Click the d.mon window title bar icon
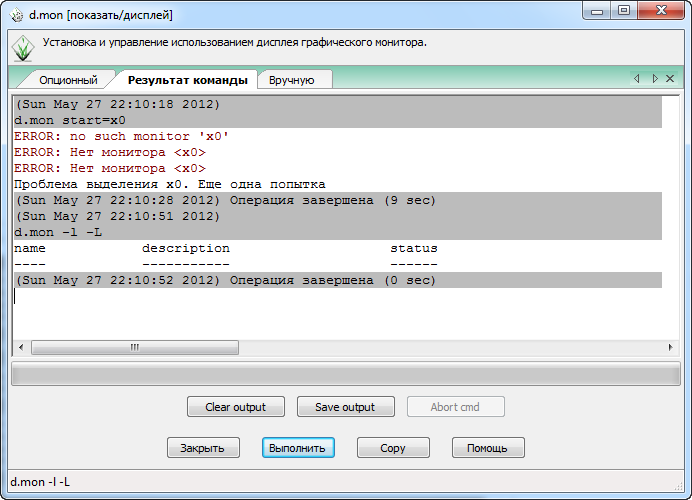 tap(16, 15)
